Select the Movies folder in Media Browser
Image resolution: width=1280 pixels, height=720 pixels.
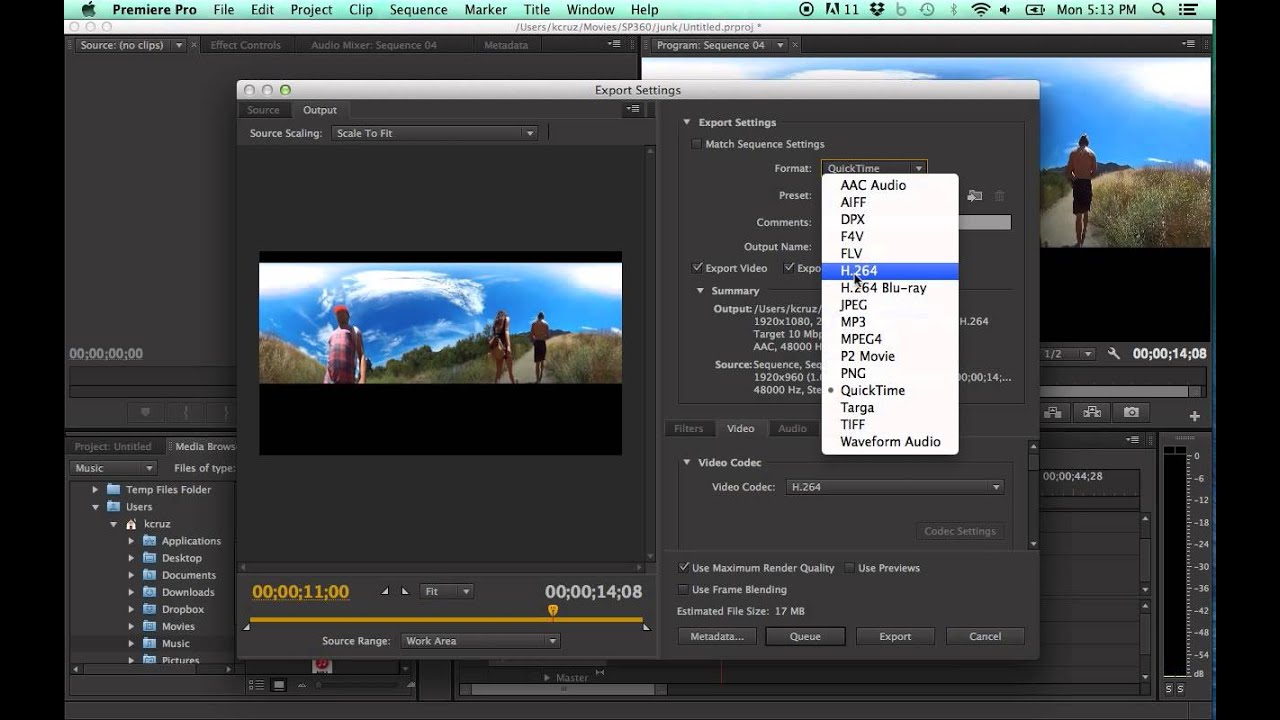point(178,627)
